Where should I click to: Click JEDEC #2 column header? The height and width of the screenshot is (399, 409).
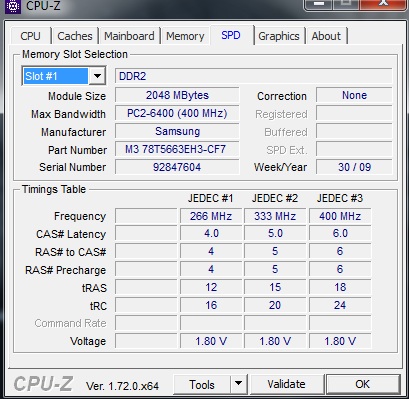coord(275,198)
